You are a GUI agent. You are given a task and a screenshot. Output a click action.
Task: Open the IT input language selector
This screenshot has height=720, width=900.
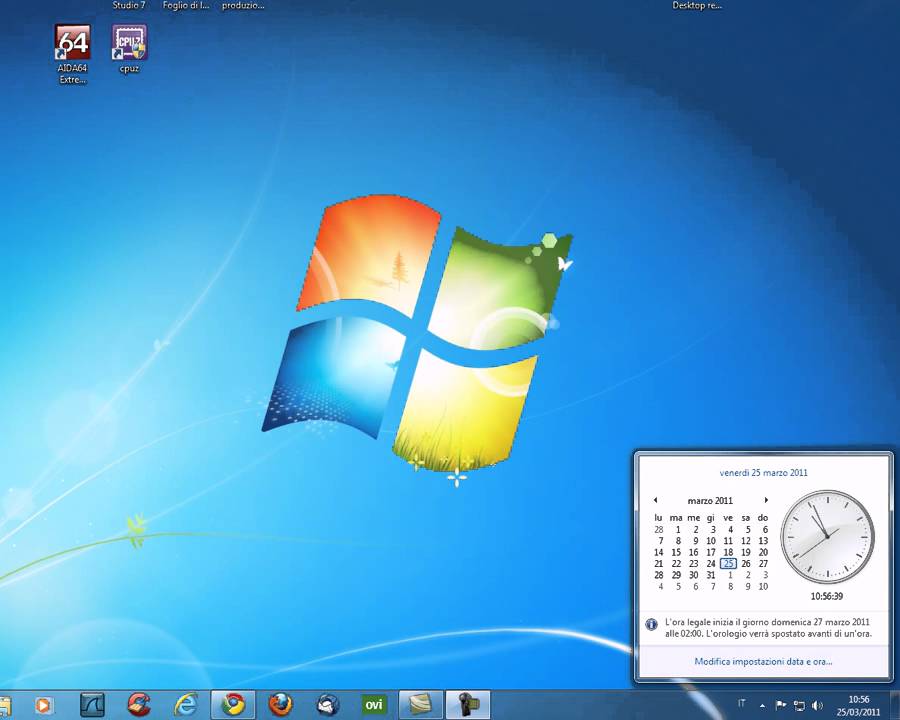pos(742,703)
